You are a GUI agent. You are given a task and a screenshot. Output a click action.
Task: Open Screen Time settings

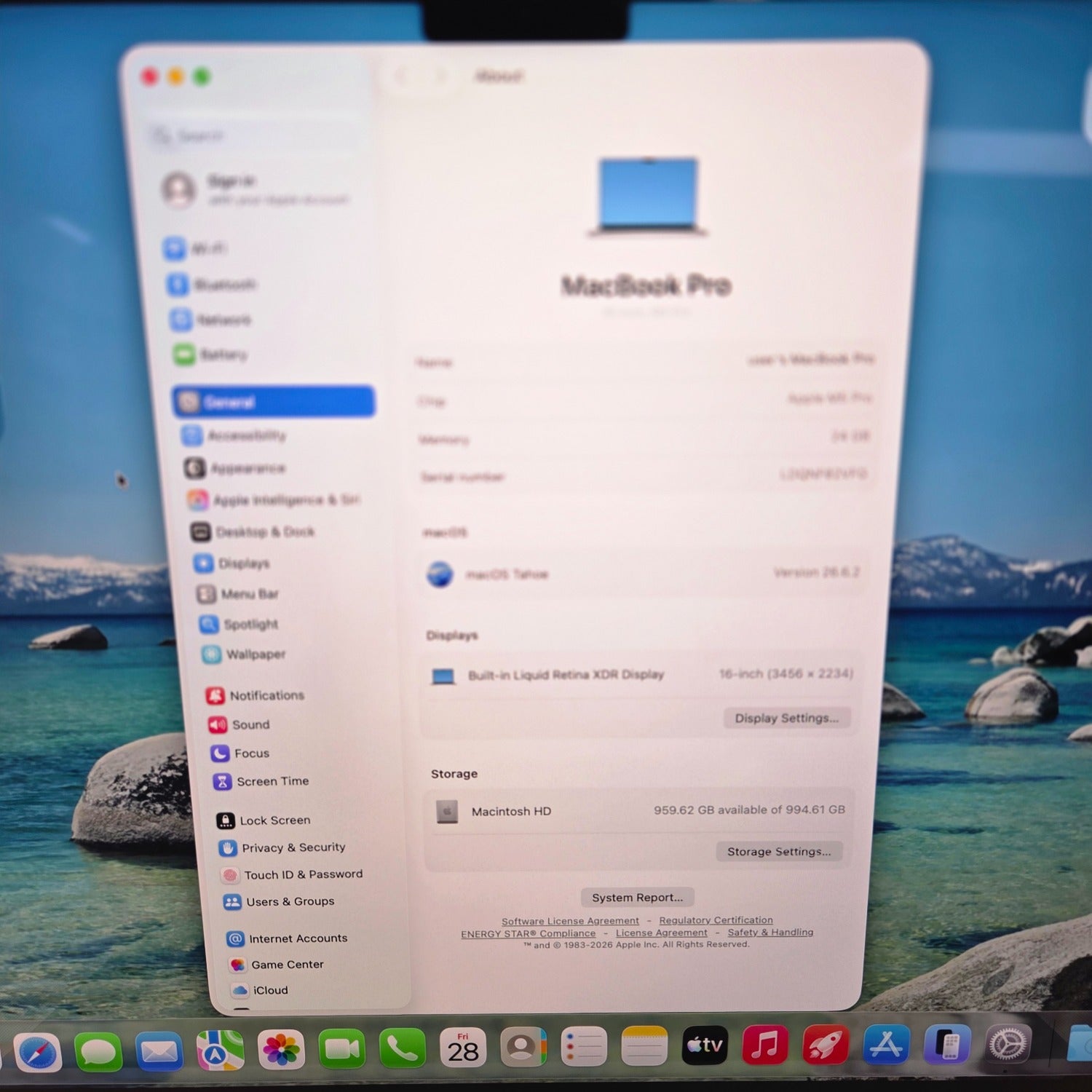point(261,781)
